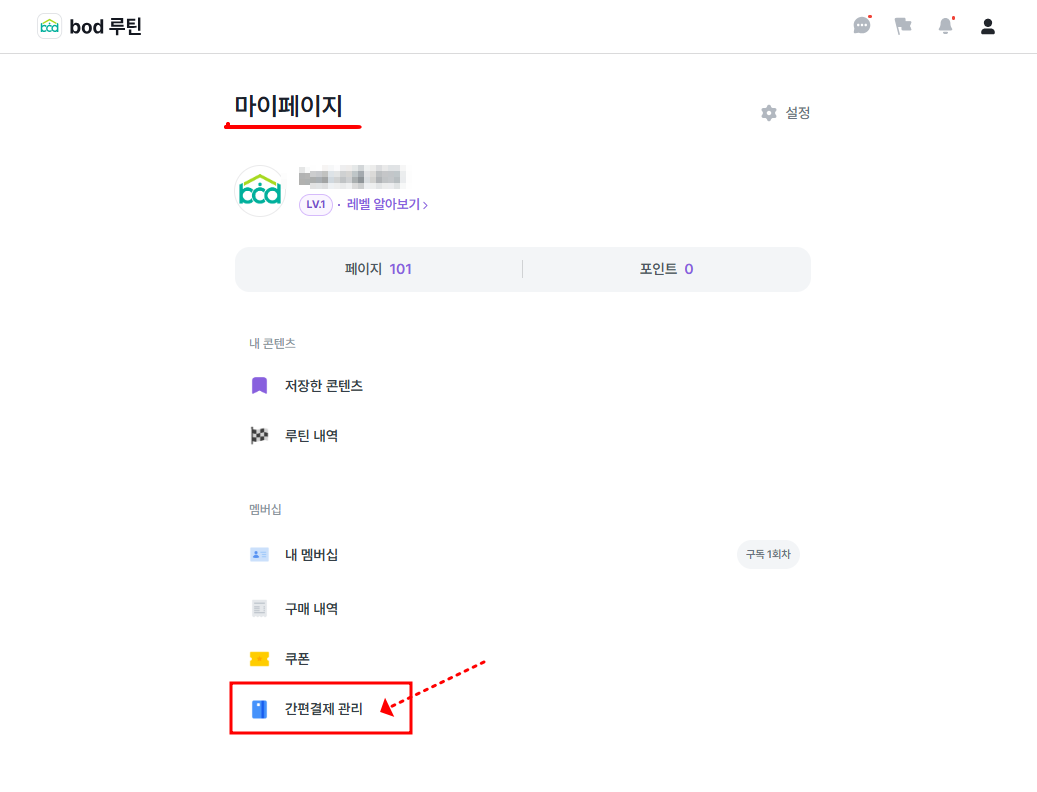Image resolution: width=1037 pixels, height=792 pixels.
Task: Click the flag icon in header
Action: [x=903, y=26]
